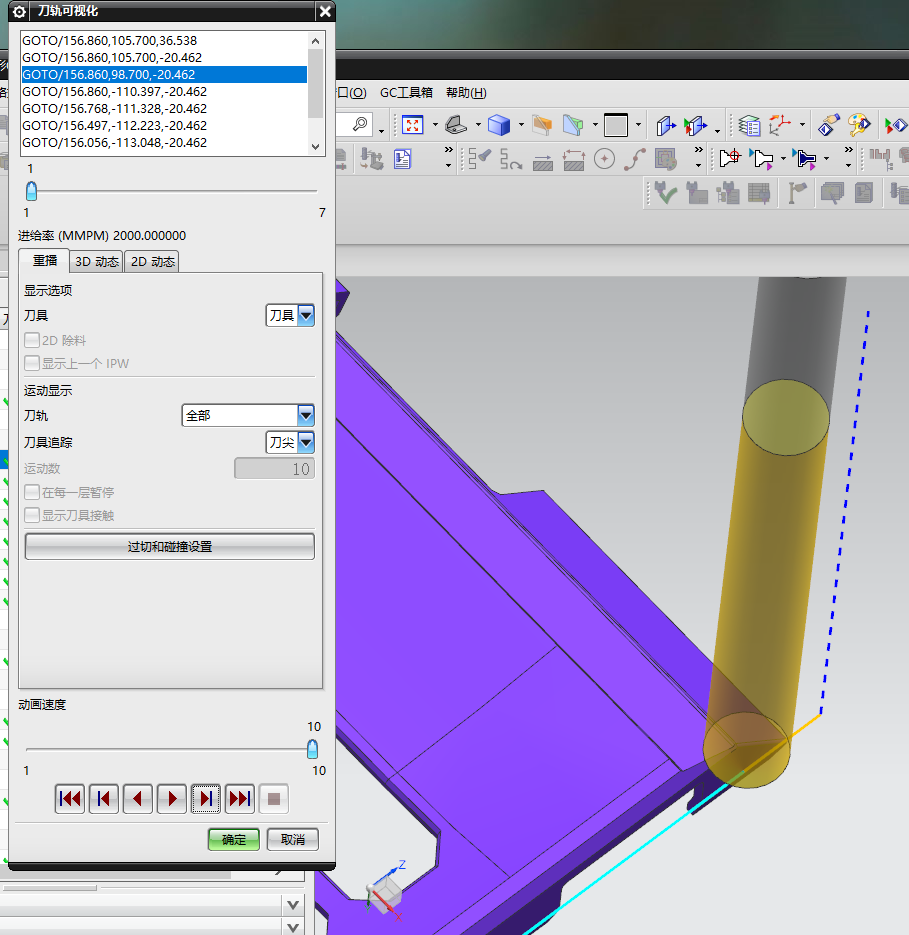This screenshot has width=909, height=935.
Task: Click the circle target point icon
Action: (x=604, y=159)
